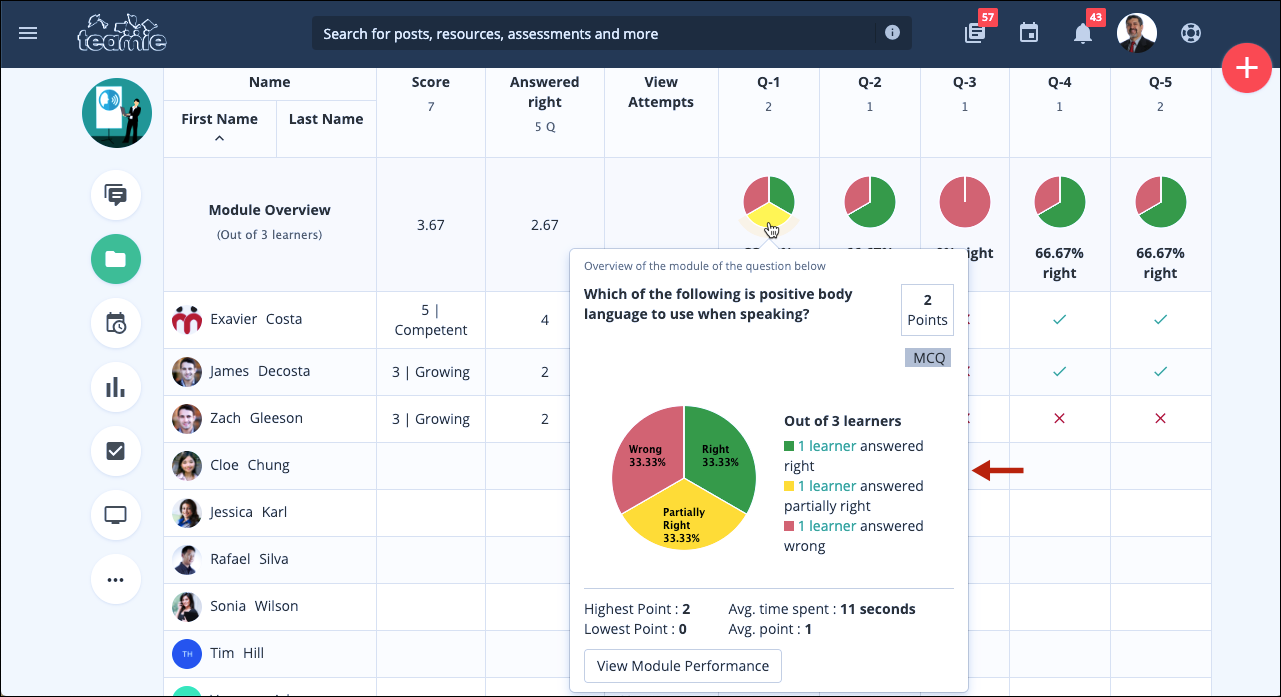Open the bar chart reports sidebar icon
Screen dimensions: 1281x697
tap(116, 387)
